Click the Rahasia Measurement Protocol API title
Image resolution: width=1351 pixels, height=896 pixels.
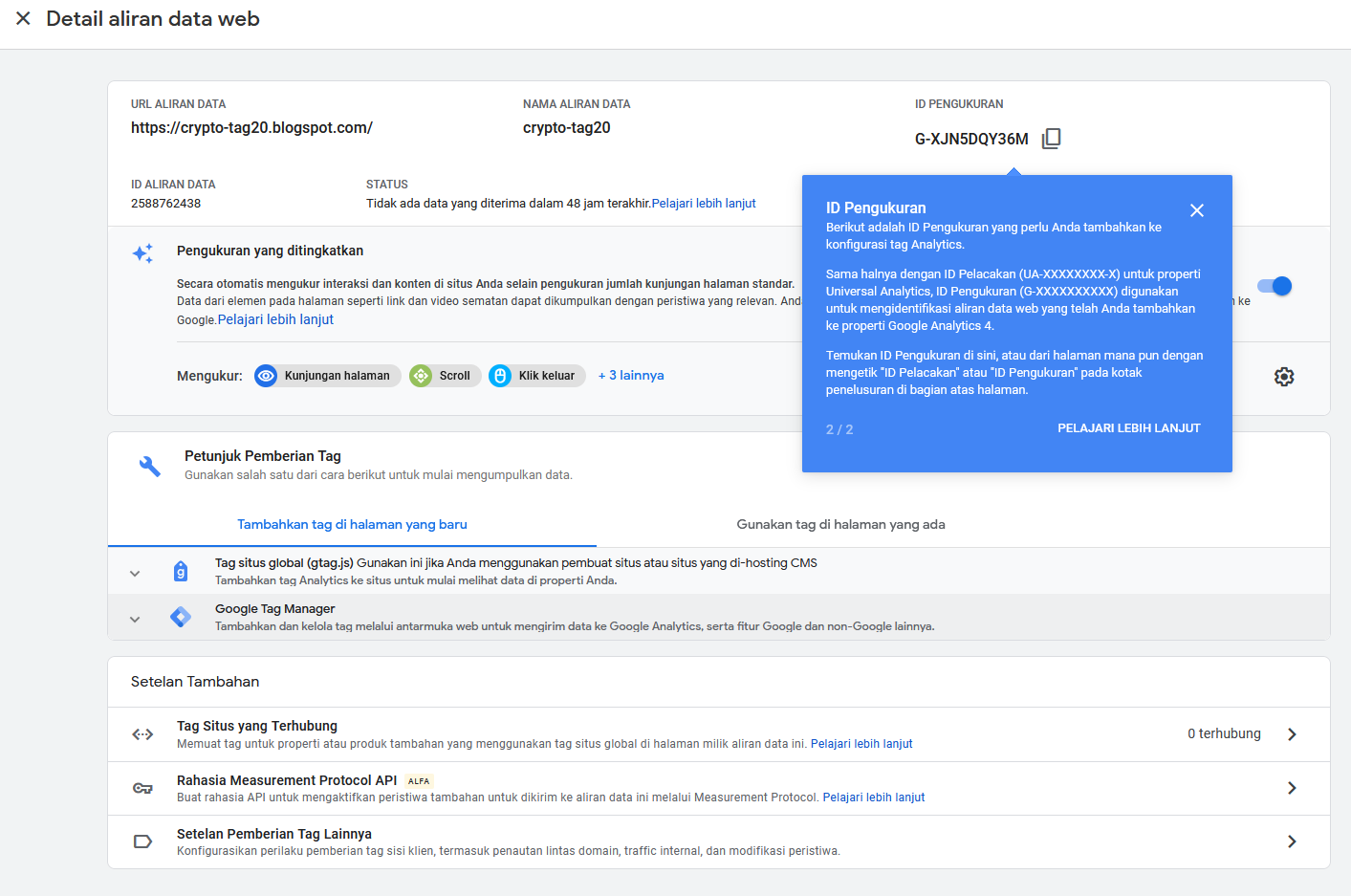pos(287,780)
